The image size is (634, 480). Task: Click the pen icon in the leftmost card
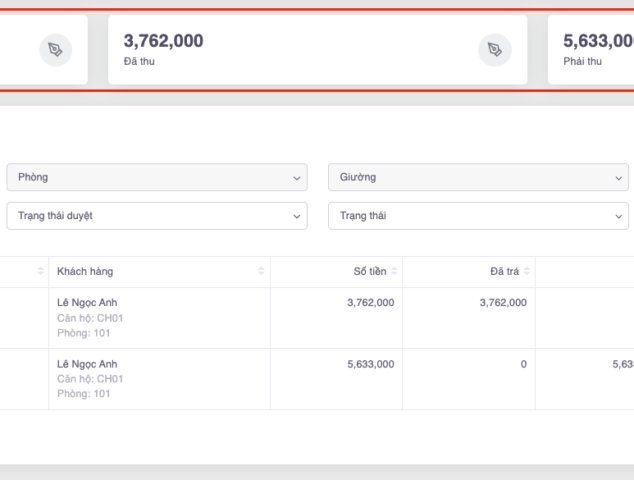[x=56, y=50]
